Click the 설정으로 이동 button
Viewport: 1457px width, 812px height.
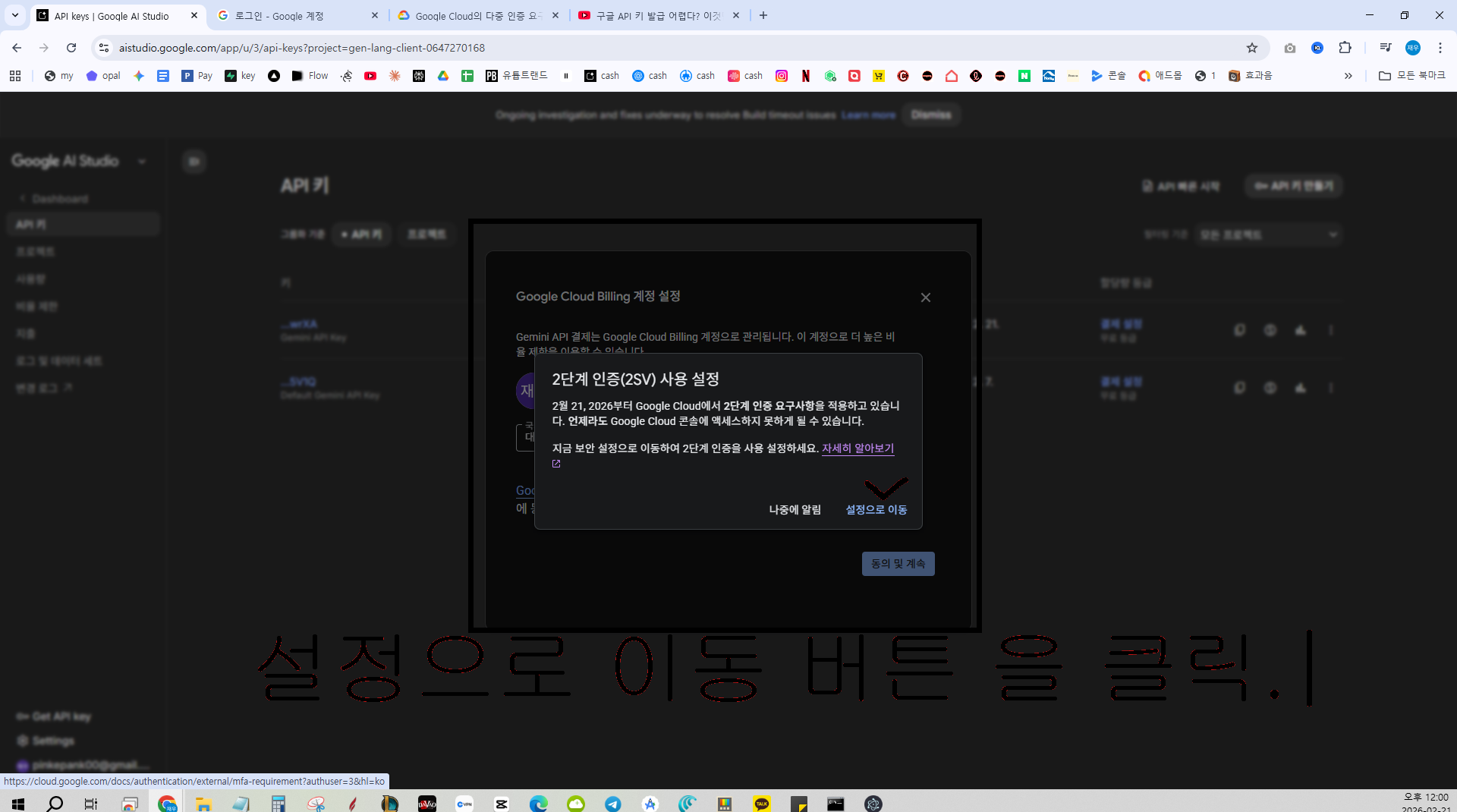[x=876, y=509]
